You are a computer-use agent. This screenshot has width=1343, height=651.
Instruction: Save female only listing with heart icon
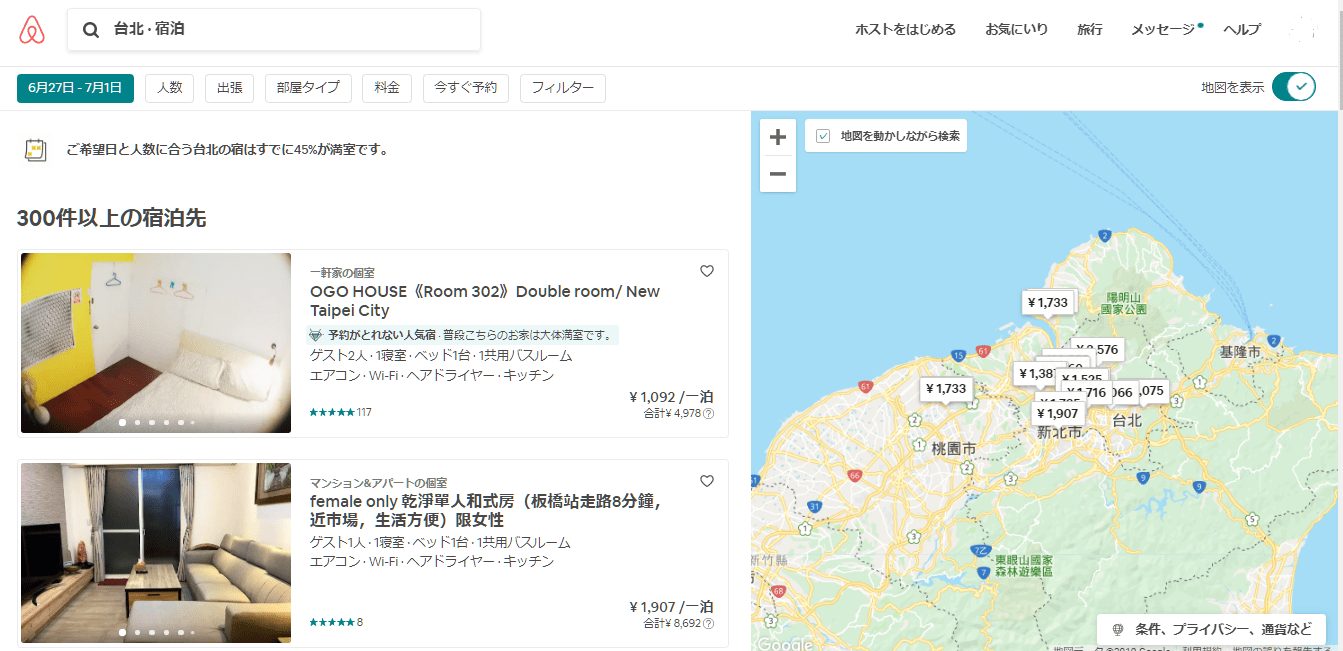tap(707, 481)
